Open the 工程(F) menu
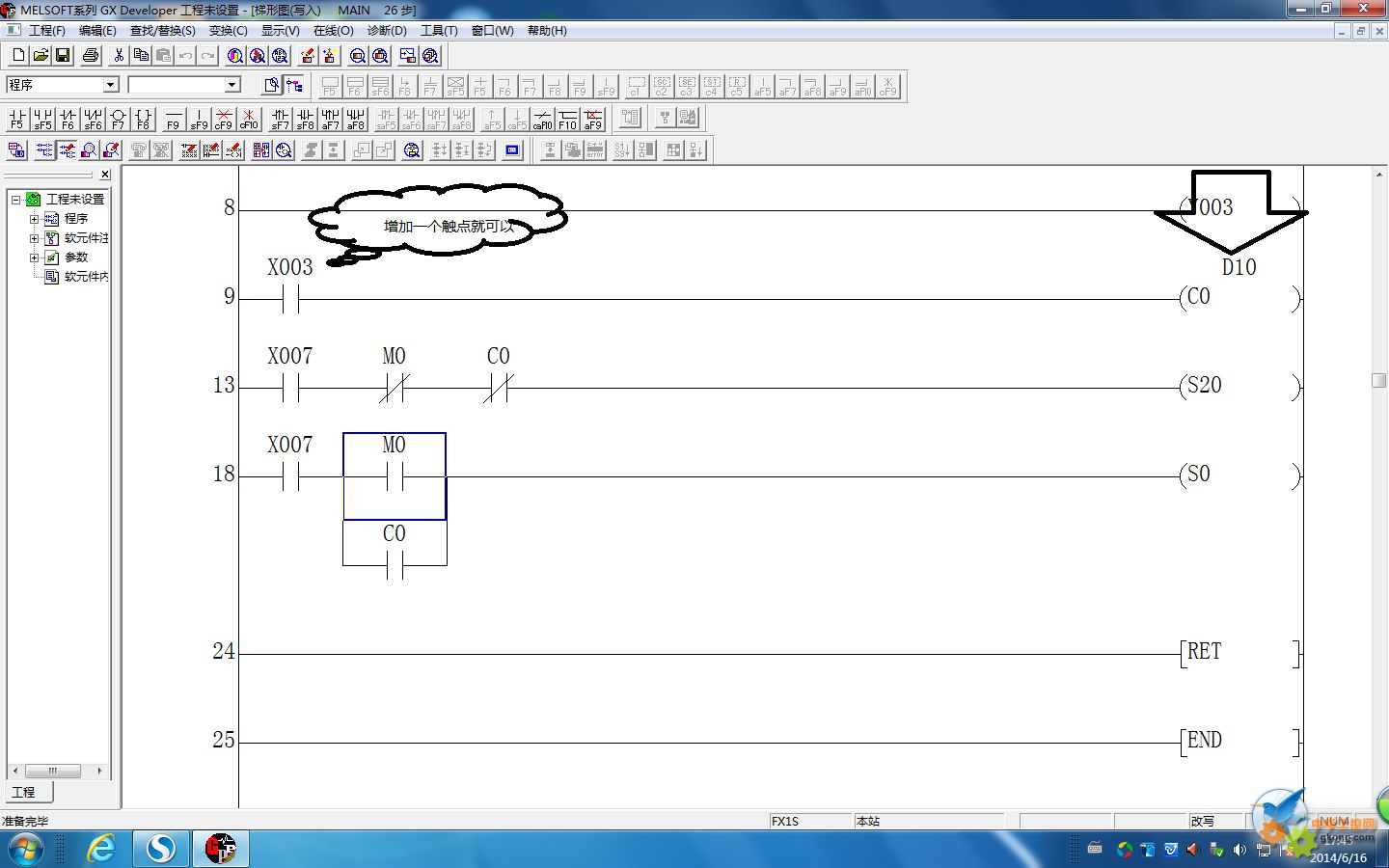 [46, 31]
